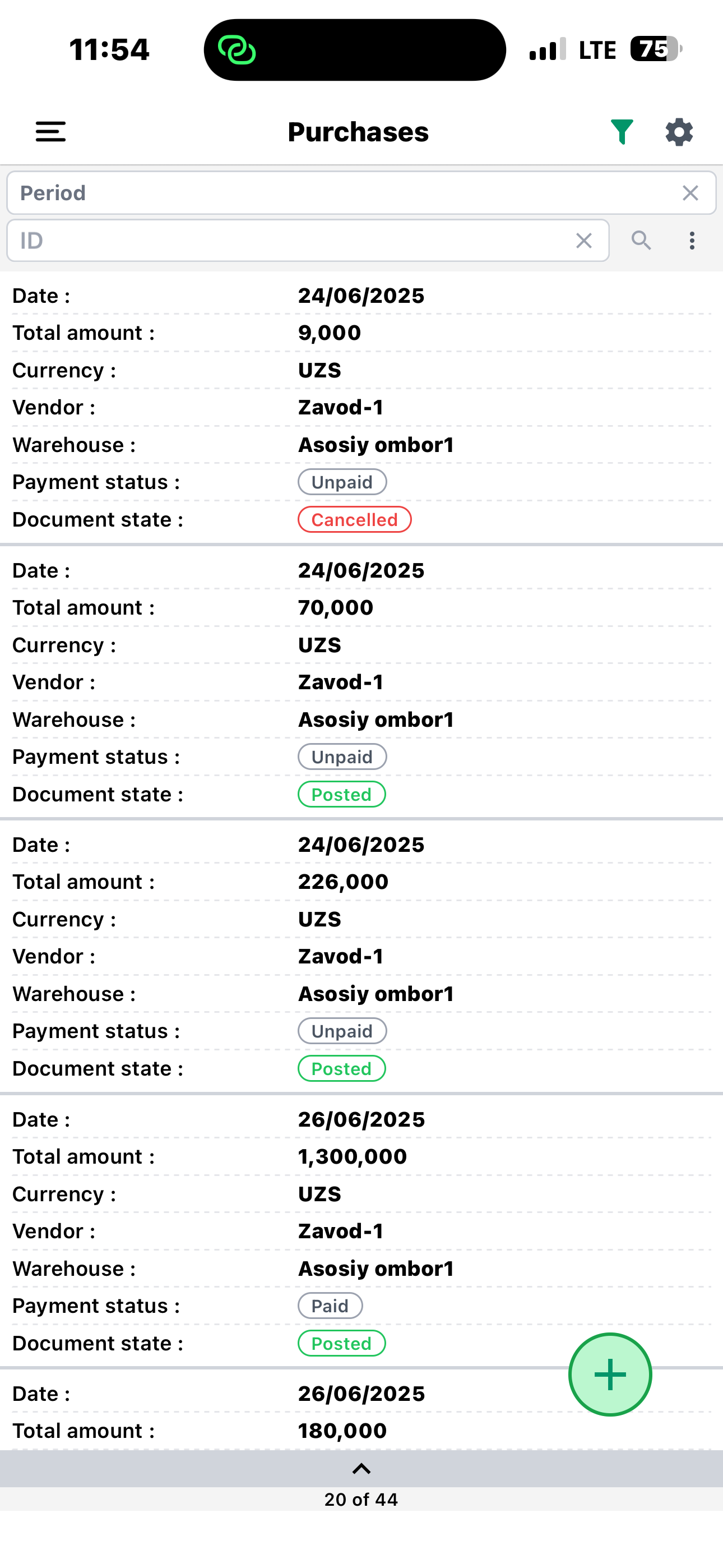Tap the Paid payment status badge
723x1568 pixels.
coord(330,1306)
